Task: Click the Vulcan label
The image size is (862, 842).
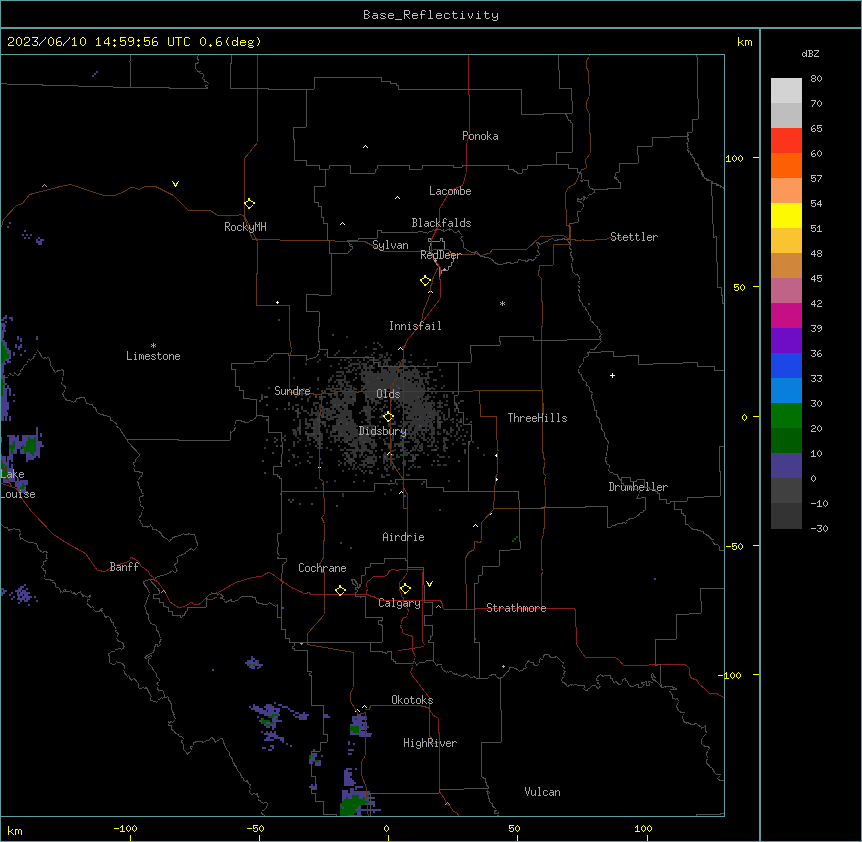Action: tap(542, 792)
